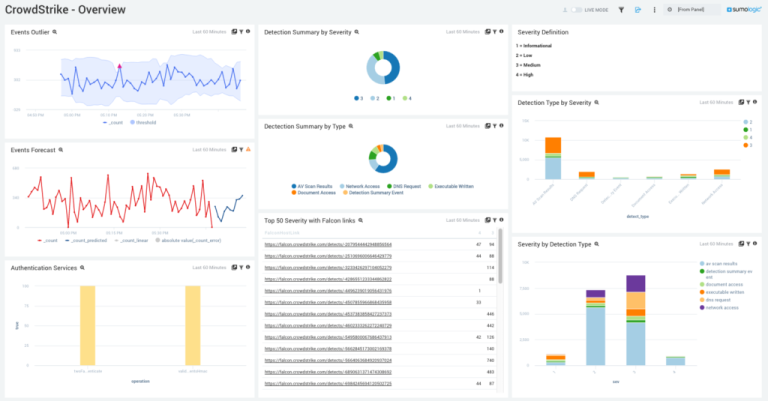Screen dimensions: 768x401
Task: Toggle _count_predicted in Events Forecast legend
Action: (86, 240)
